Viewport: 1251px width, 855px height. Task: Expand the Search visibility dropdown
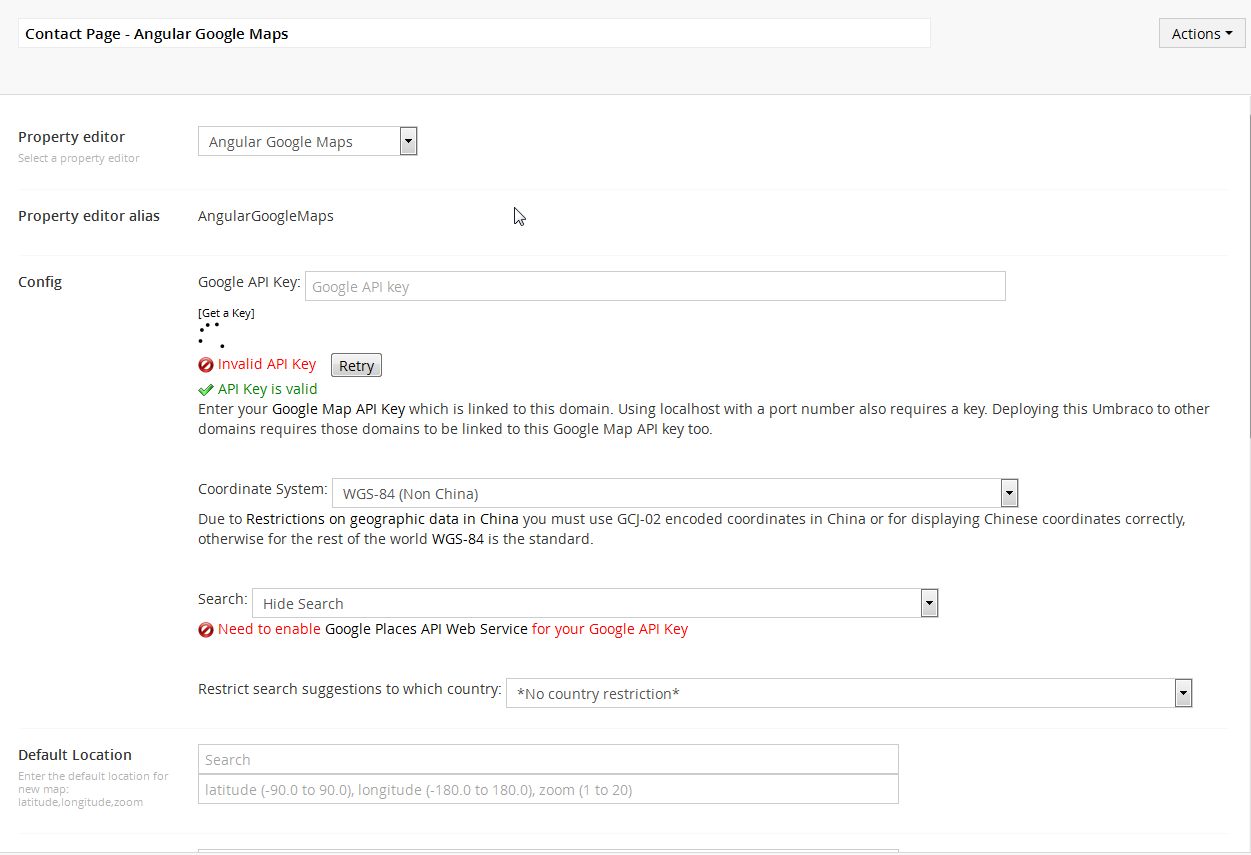click(595, 603)
